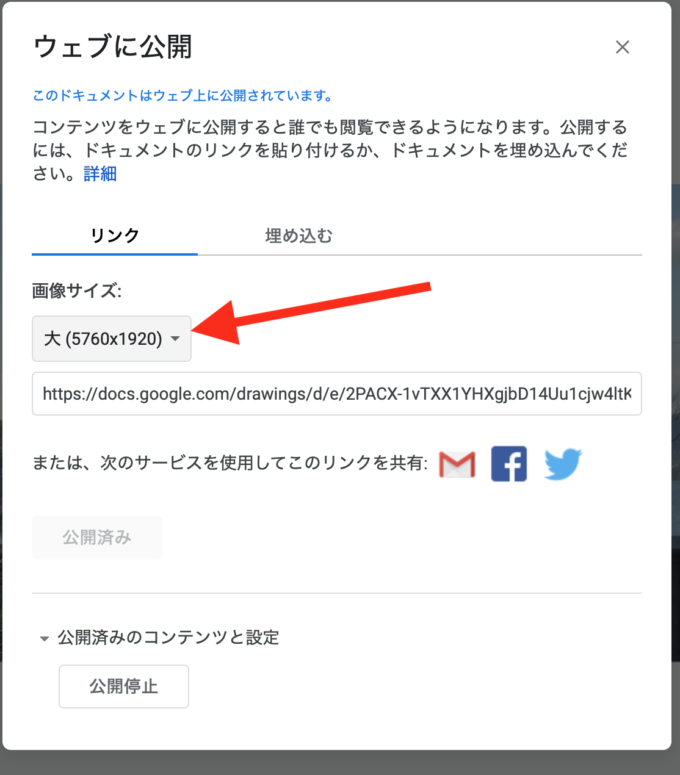Switch to the 埋め込む tab
The image size is (680, 775).
[299, 236]
